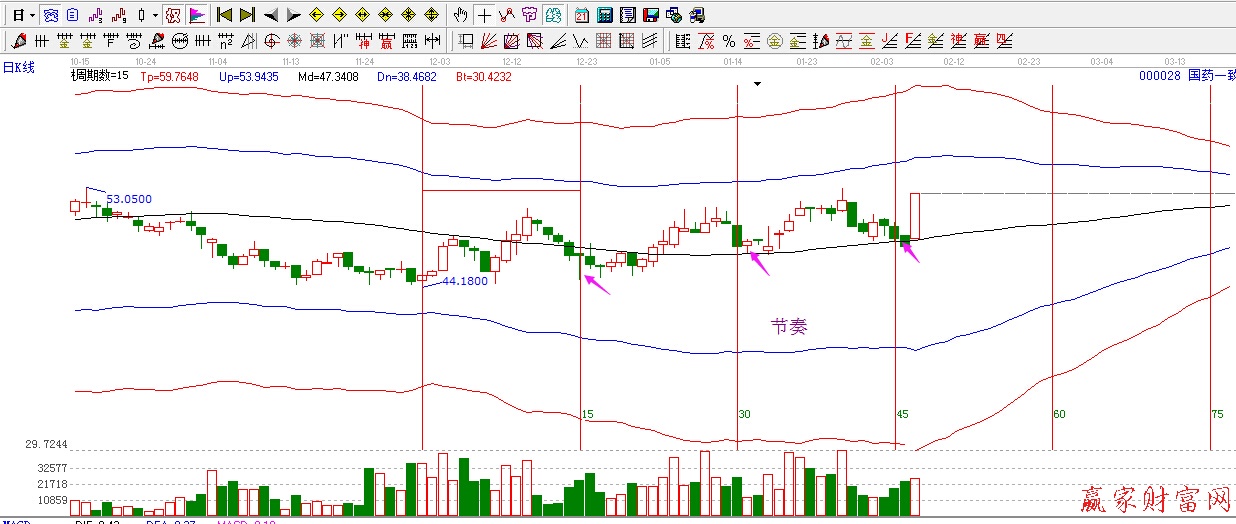Toggle the highlighted colored flag icon
Screen dimensions: 1236x524
click(197, 15)
